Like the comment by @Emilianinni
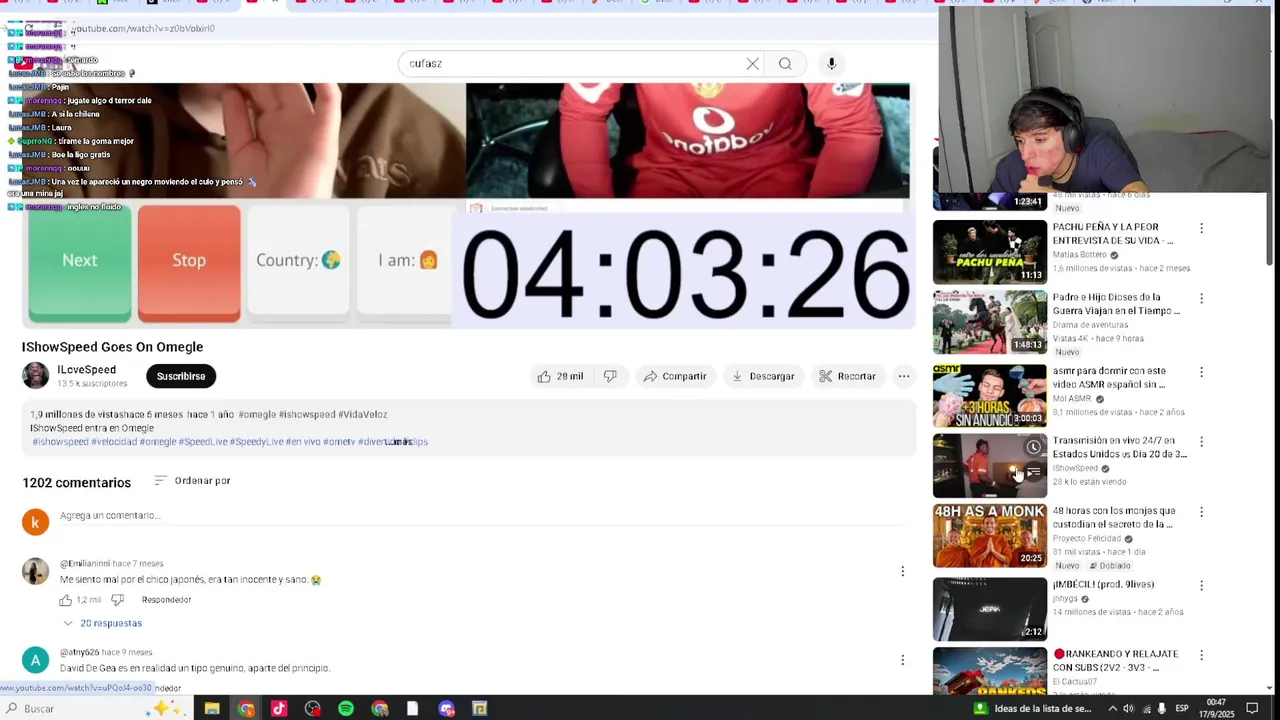 click(x=66, y=600)
